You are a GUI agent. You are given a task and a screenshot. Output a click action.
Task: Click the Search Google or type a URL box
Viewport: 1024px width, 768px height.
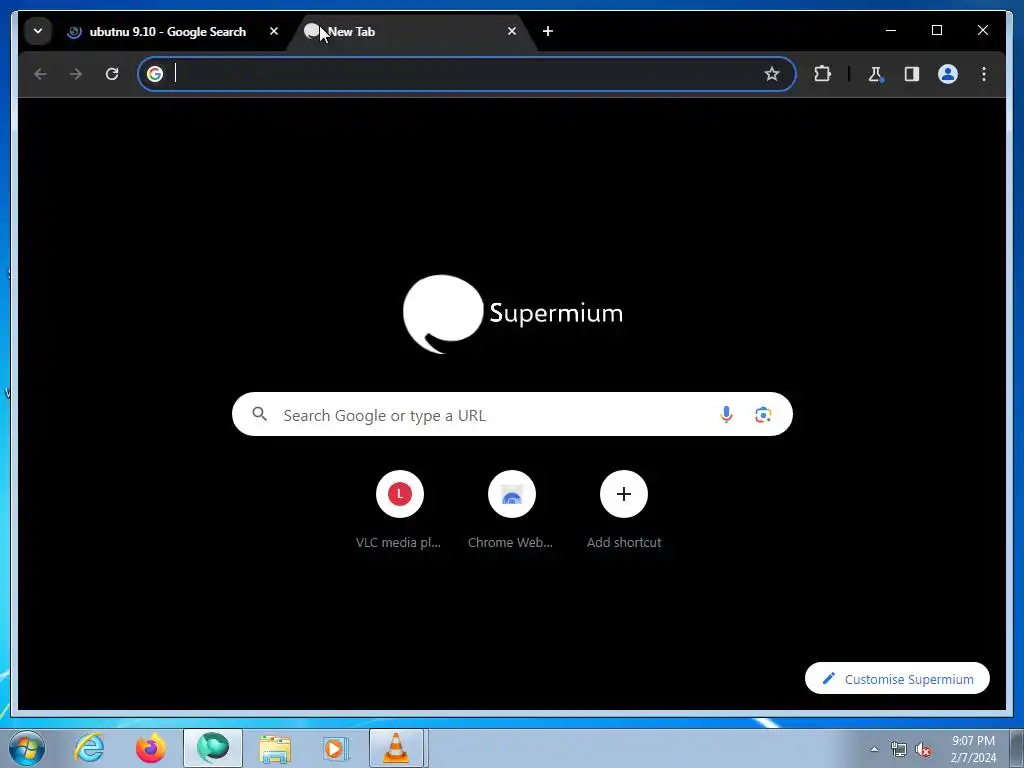click(512, 414)
